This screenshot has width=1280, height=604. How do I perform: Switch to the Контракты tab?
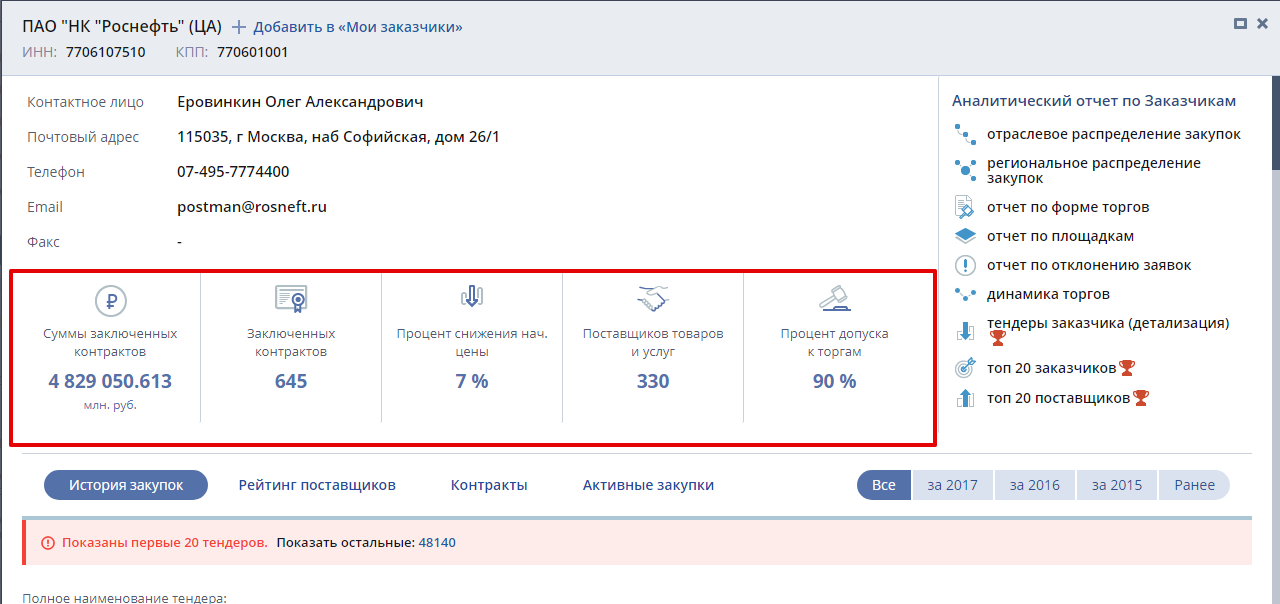tap(489, 485)
